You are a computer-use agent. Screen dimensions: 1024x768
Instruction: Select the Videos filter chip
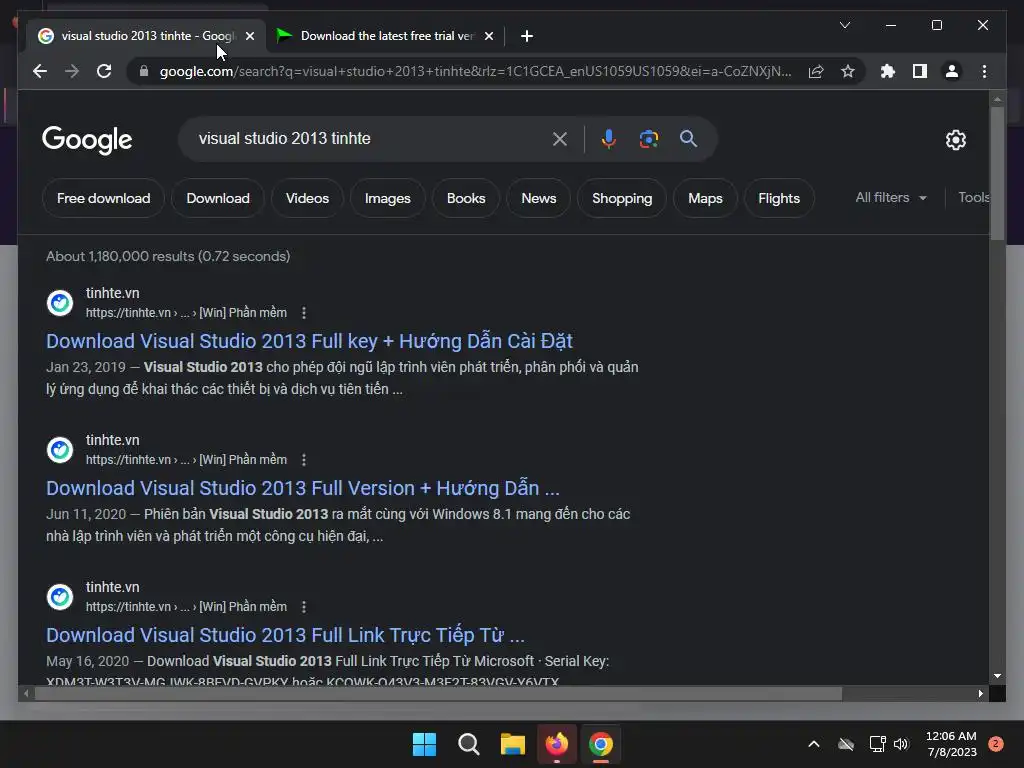coord(307,198)
